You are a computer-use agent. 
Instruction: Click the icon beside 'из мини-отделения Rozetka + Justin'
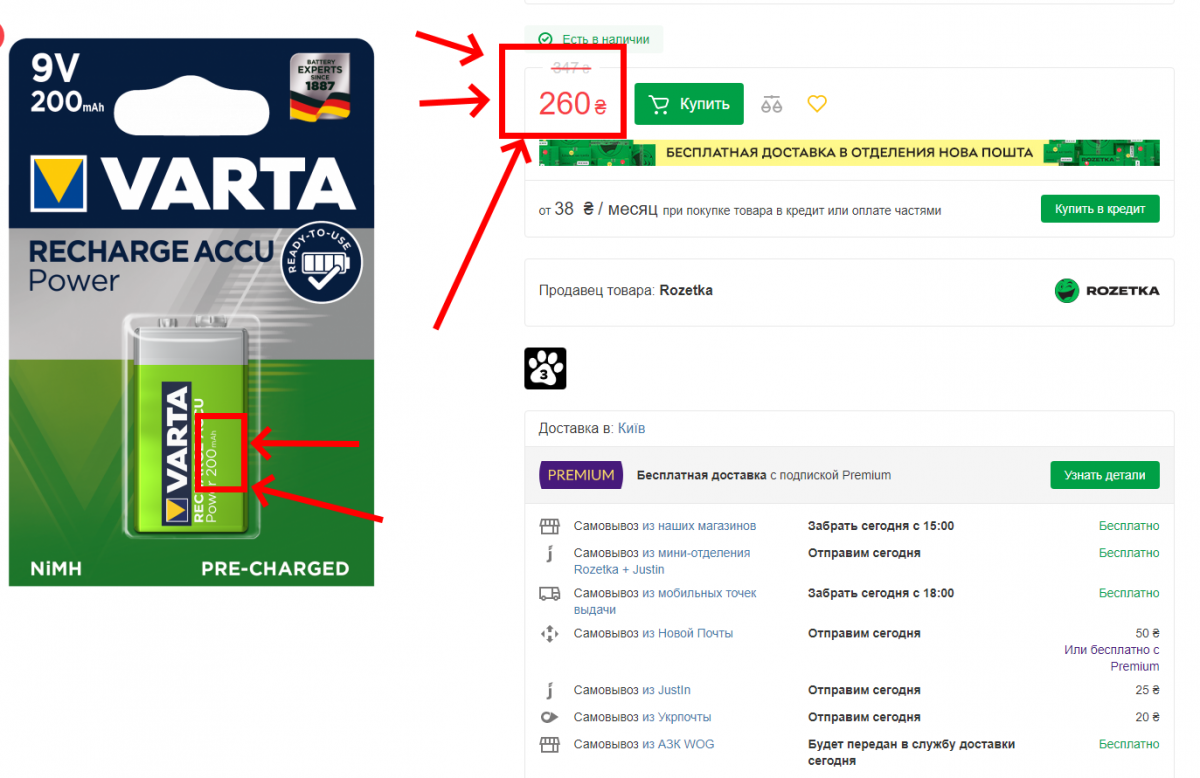tap(549, 553)
